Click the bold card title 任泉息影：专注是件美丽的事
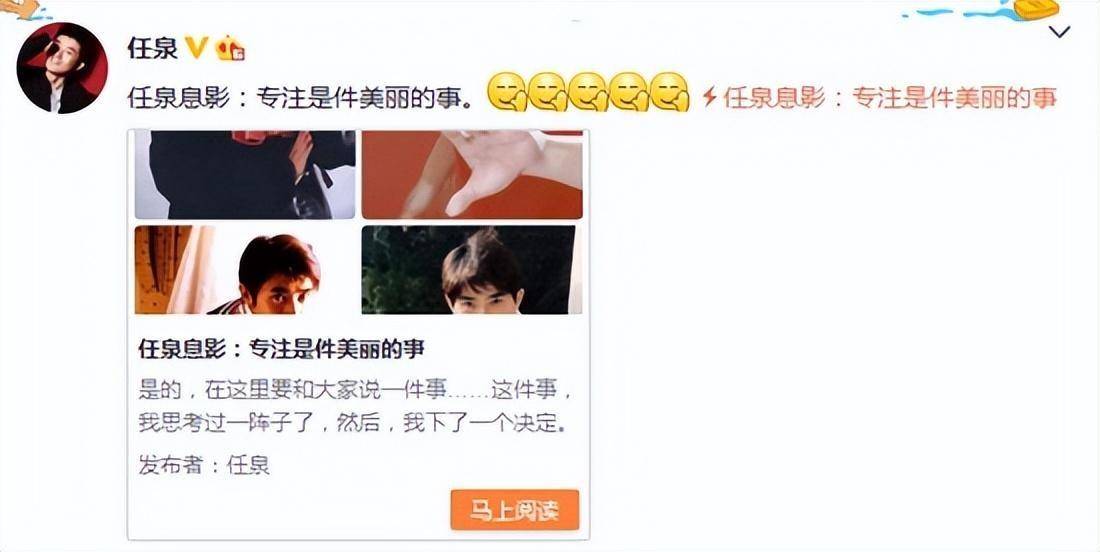1100x552 pixels. click(x=281, y=349)
